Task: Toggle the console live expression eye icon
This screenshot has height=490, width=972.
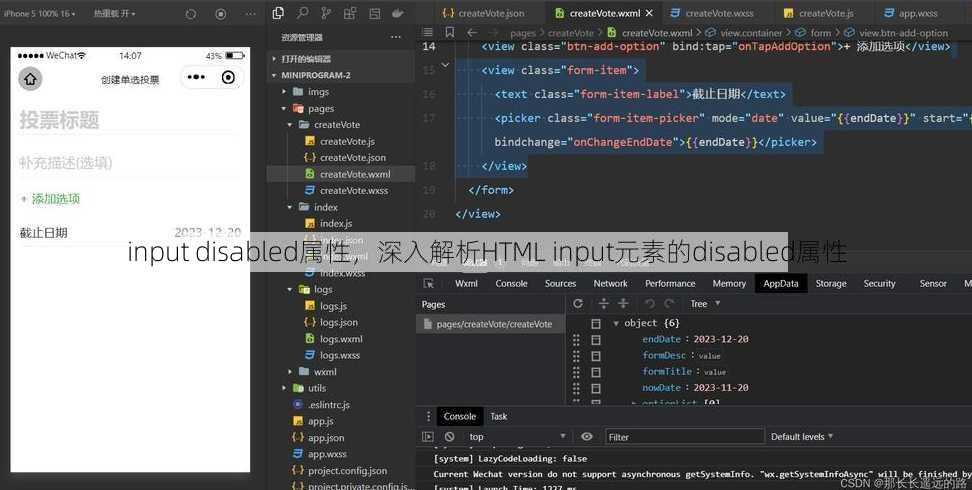Action: [587, 437]
